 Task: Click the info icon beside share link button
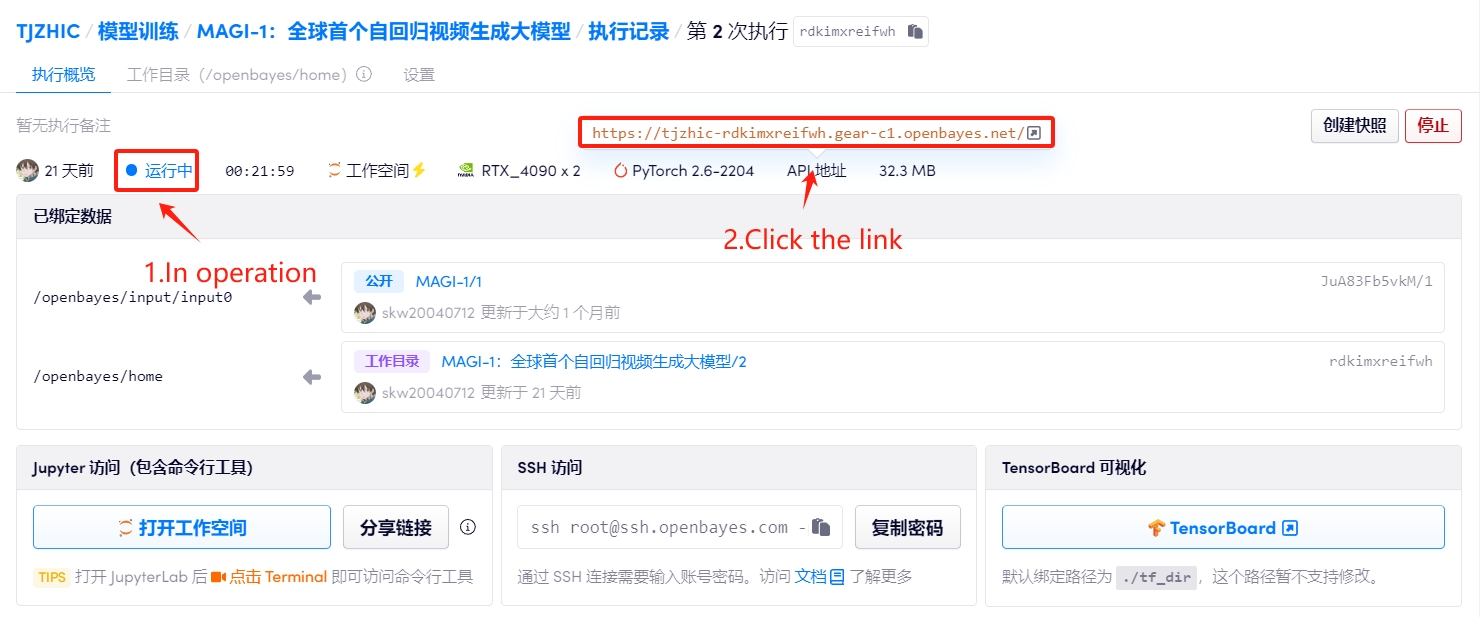[x=467, y=527]
